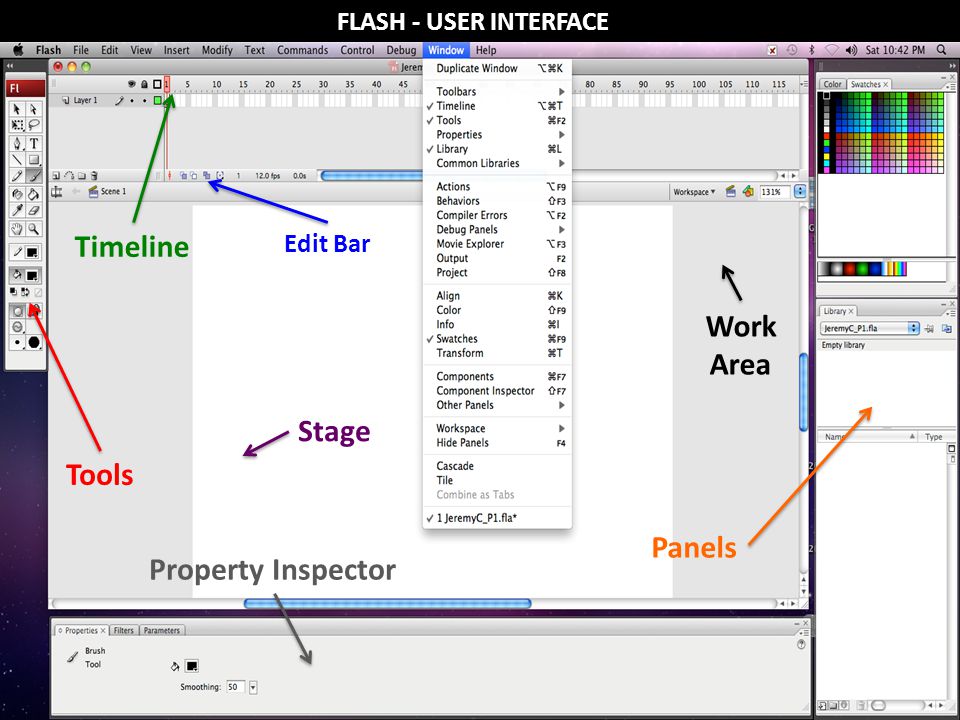Image resolution: width=960 pixels, height=720 pixels.
Task: Click the Fill color swatch in Tools
Action: click(x=32, y=276)
